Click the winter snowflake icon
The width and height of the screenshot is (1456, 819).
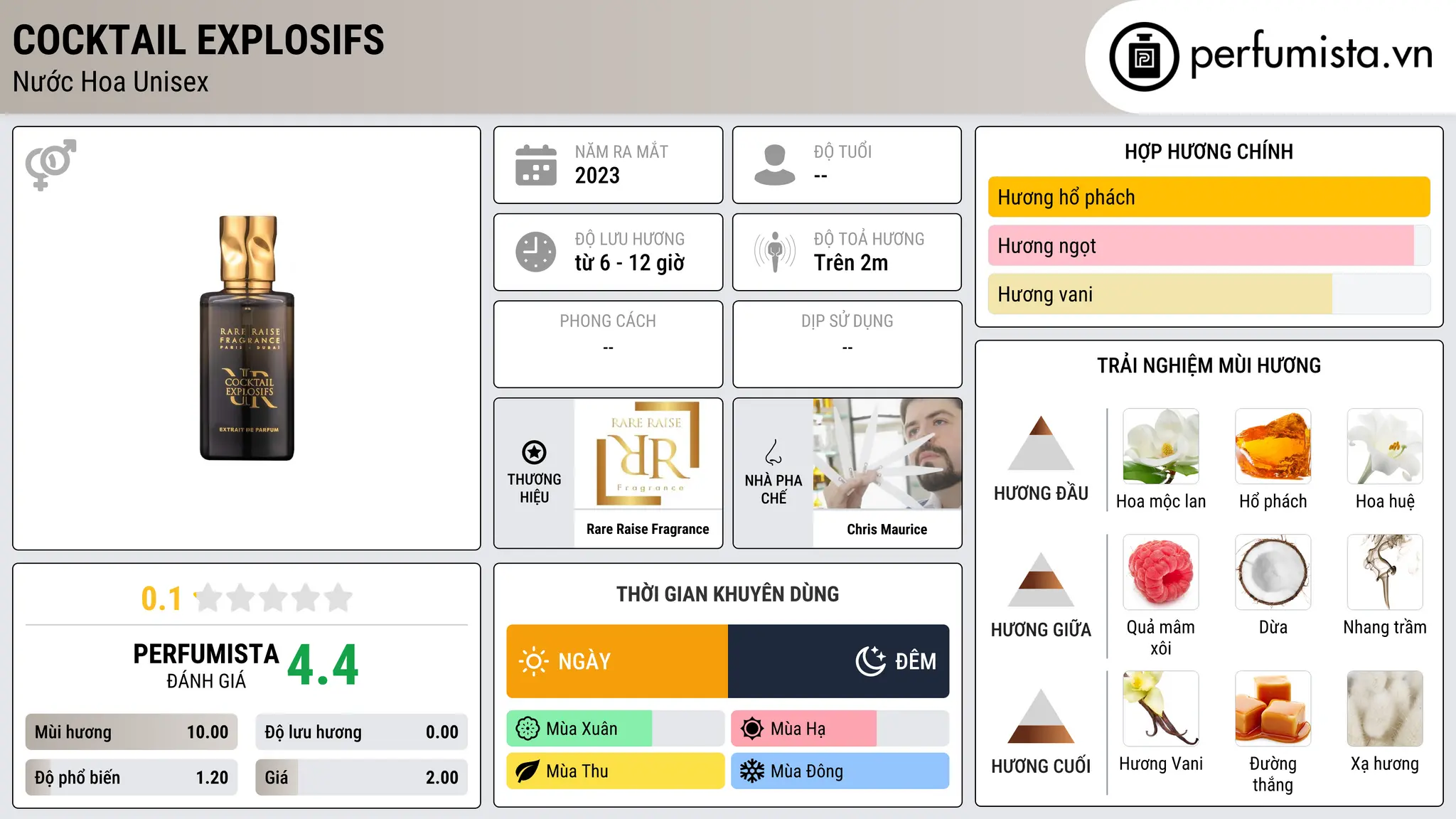click(x=752, y=771)
